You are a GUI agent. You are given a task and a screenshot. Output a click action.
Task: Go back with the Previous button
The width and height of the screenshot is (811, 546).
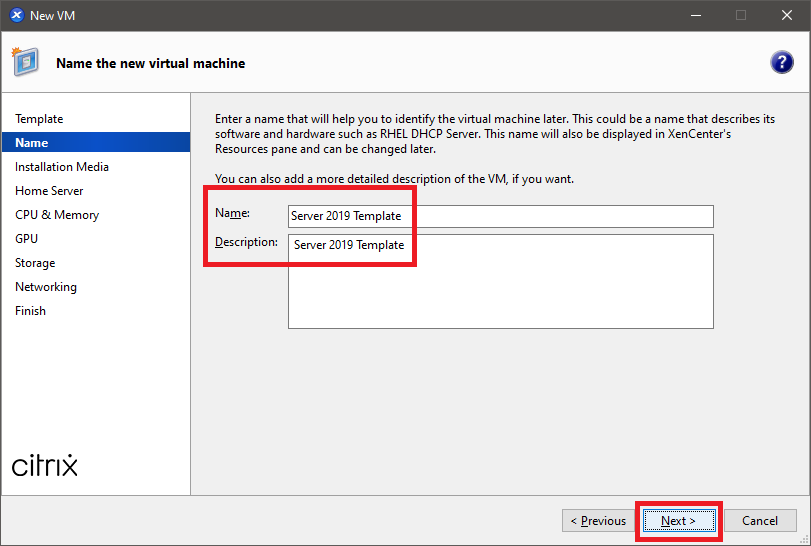[x=598, y=521]
